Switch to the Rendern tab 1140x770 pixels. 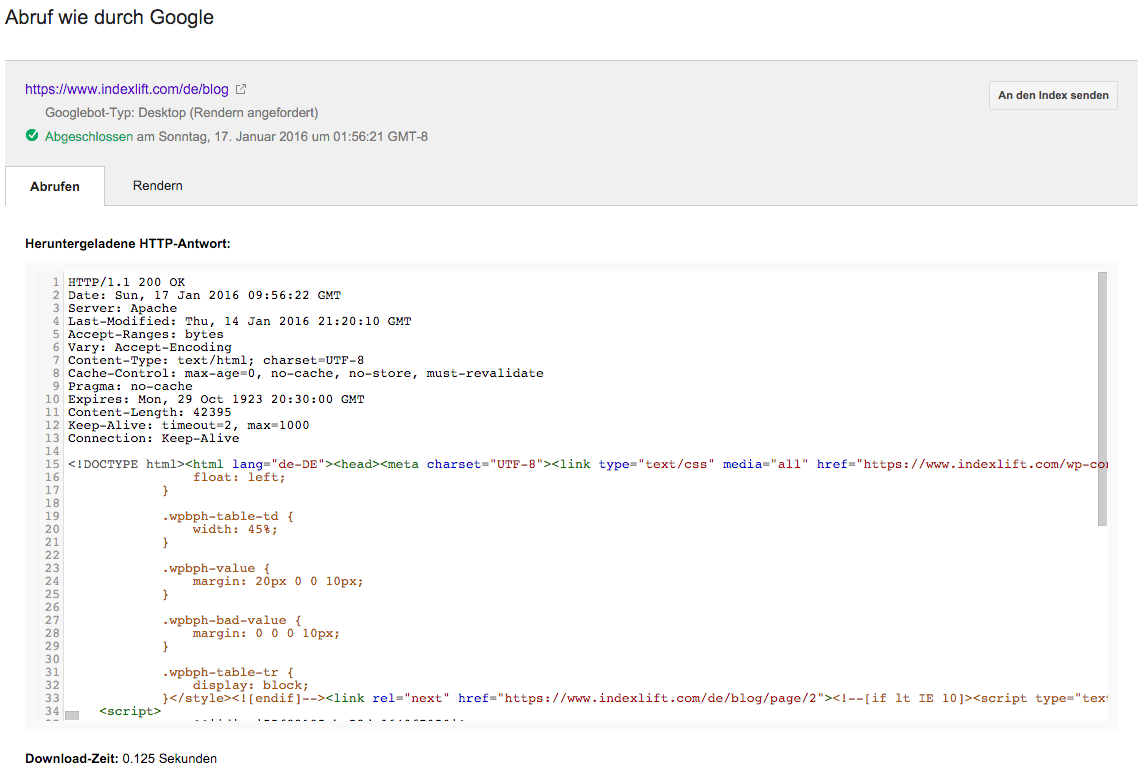pos(158,185)
